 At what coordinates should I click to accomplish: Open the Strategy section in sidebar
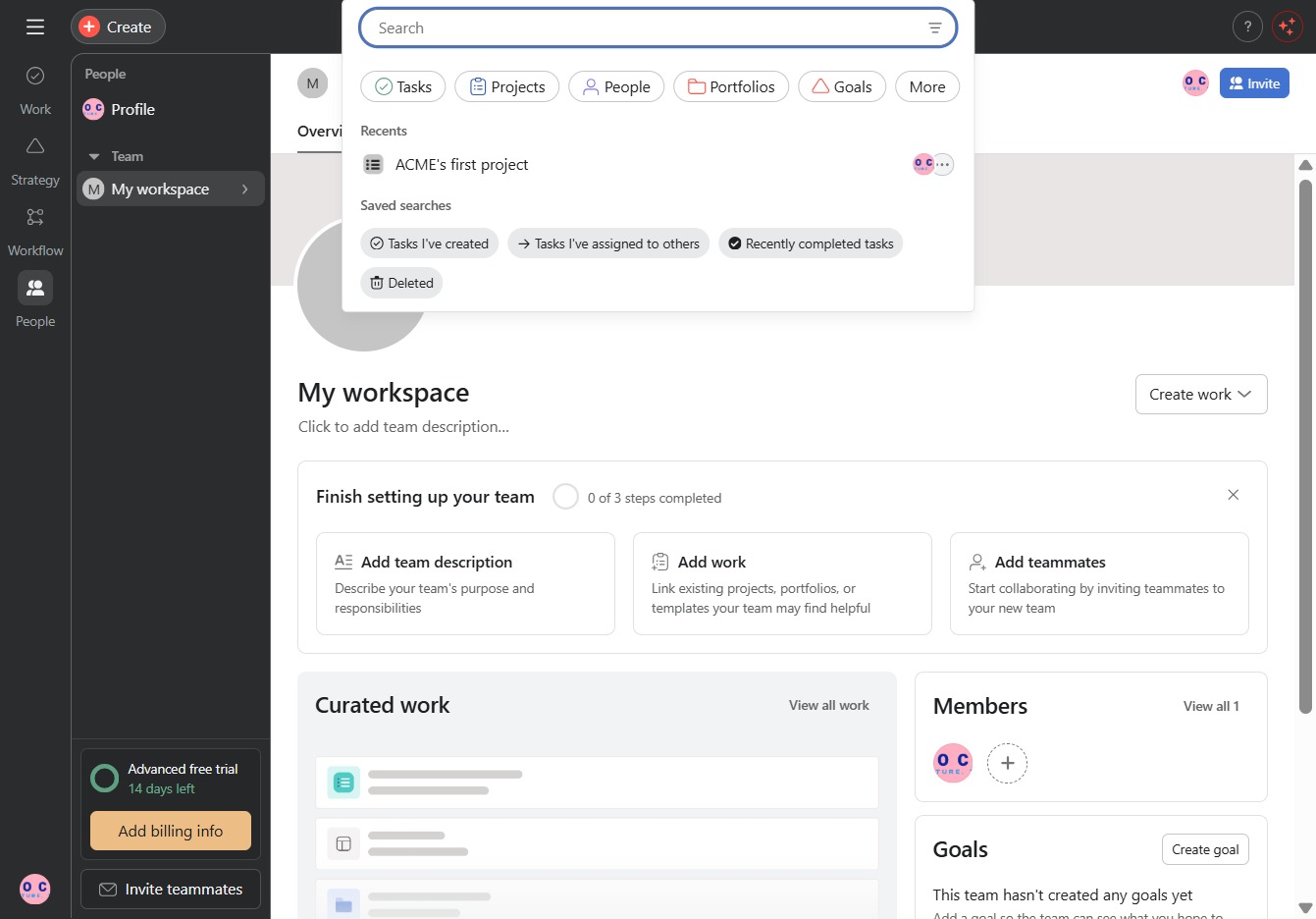tap(35, 162)
